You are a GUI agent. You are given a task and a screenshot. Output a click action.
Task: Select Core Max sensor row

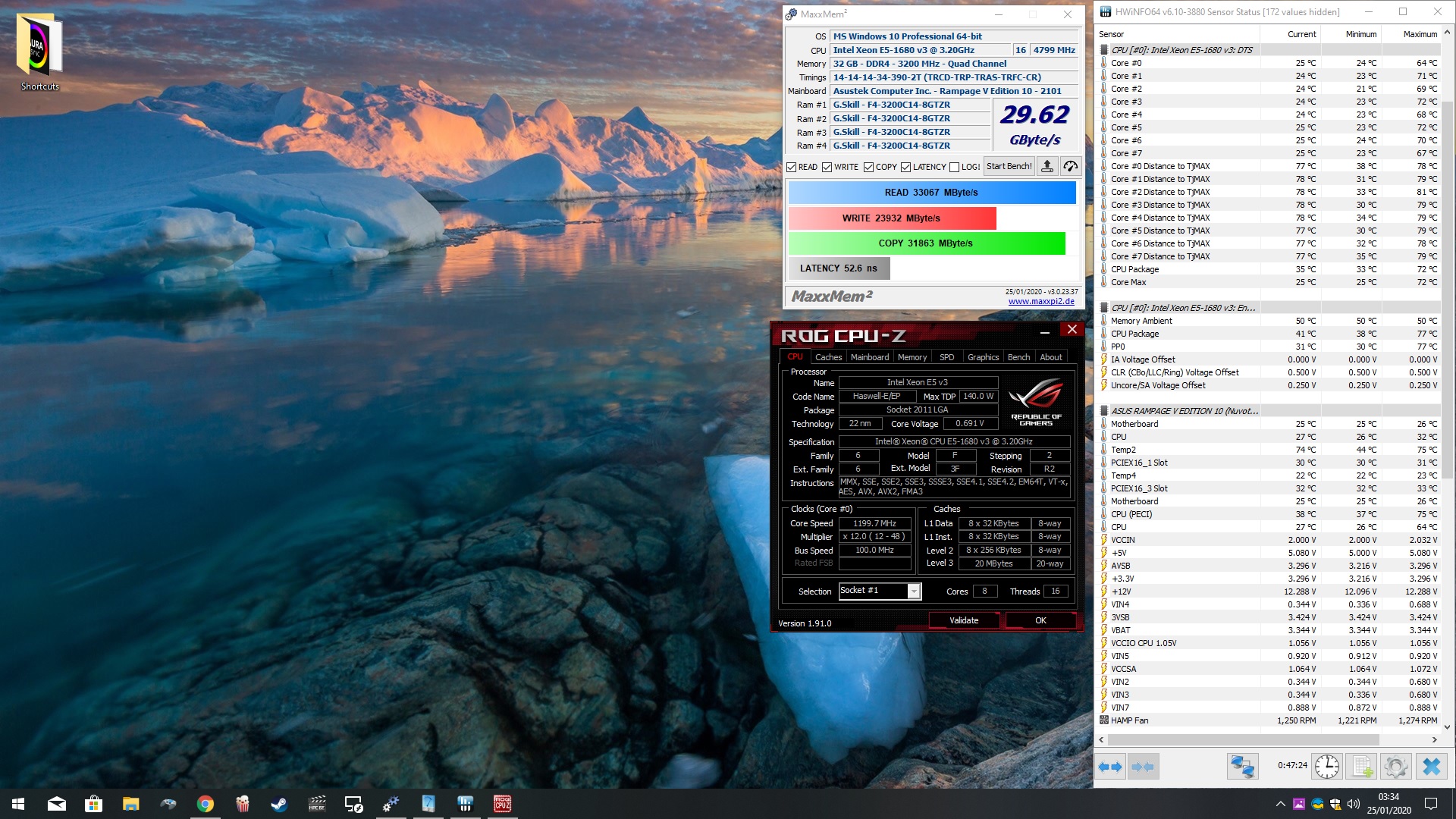[x=1269, y=282]
